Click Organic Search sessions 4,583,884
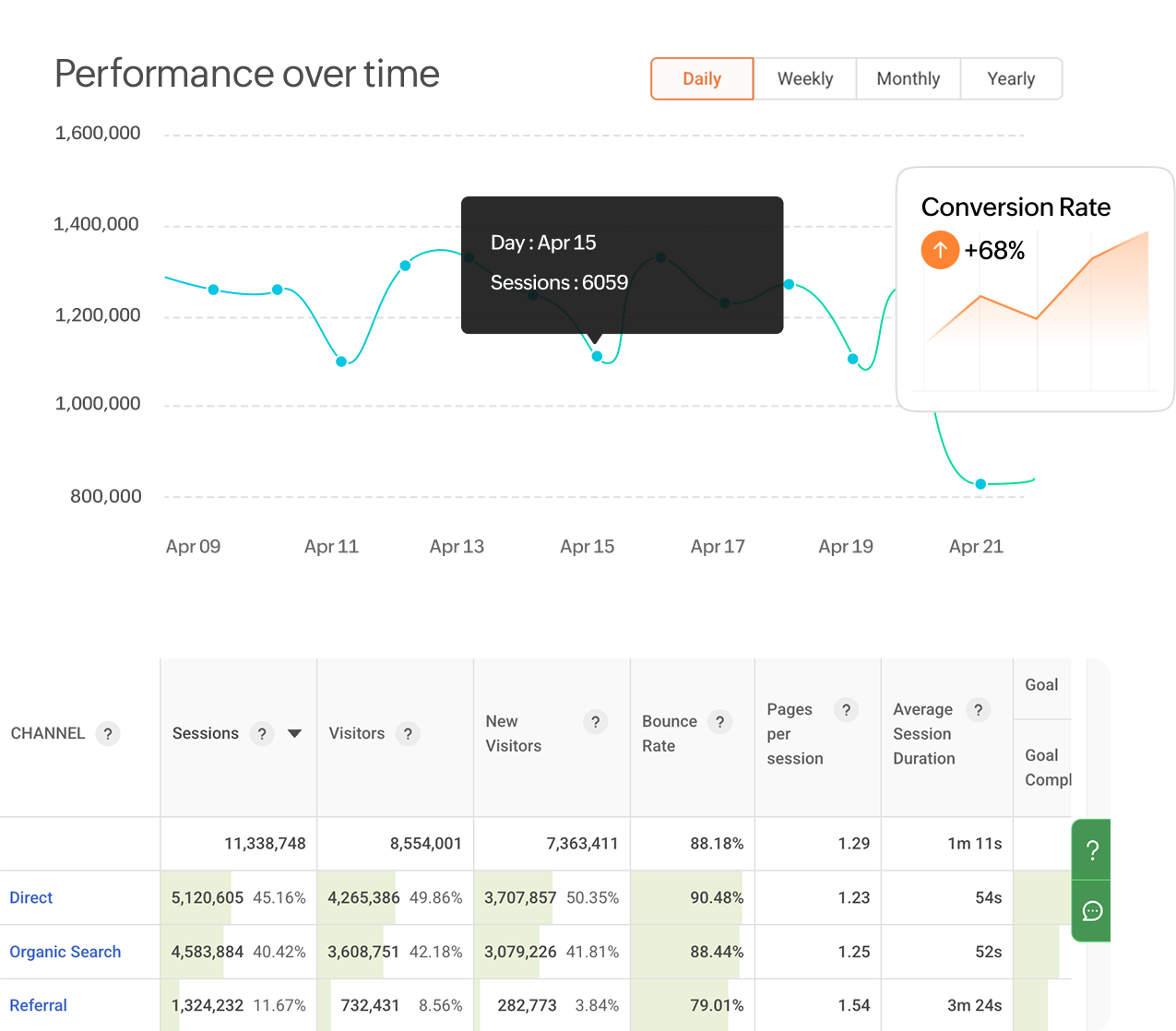Viewport: 1176px width, 1031px height. [x=208, y=952]
